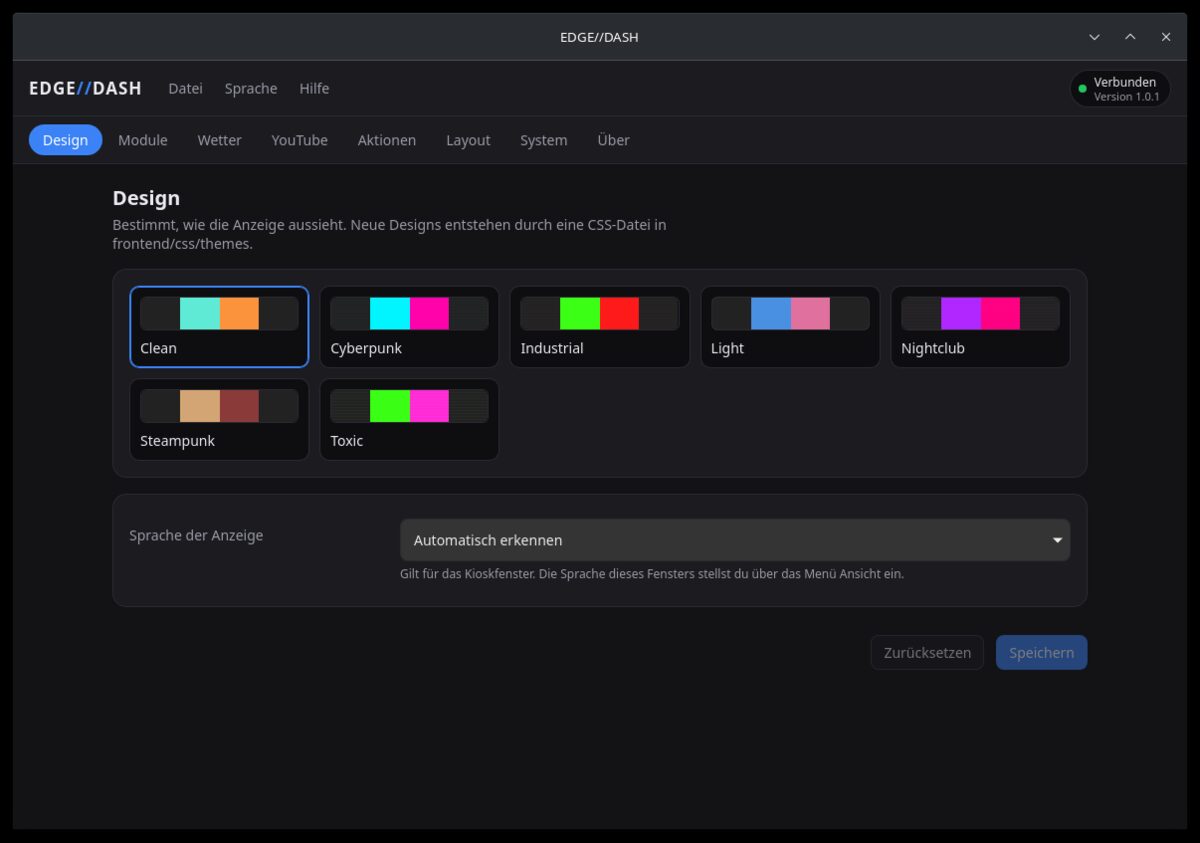The width and height of the screenshot is (1200, 843).
Task: Maximize the window with the up chevron
Action: point(1130,37)
